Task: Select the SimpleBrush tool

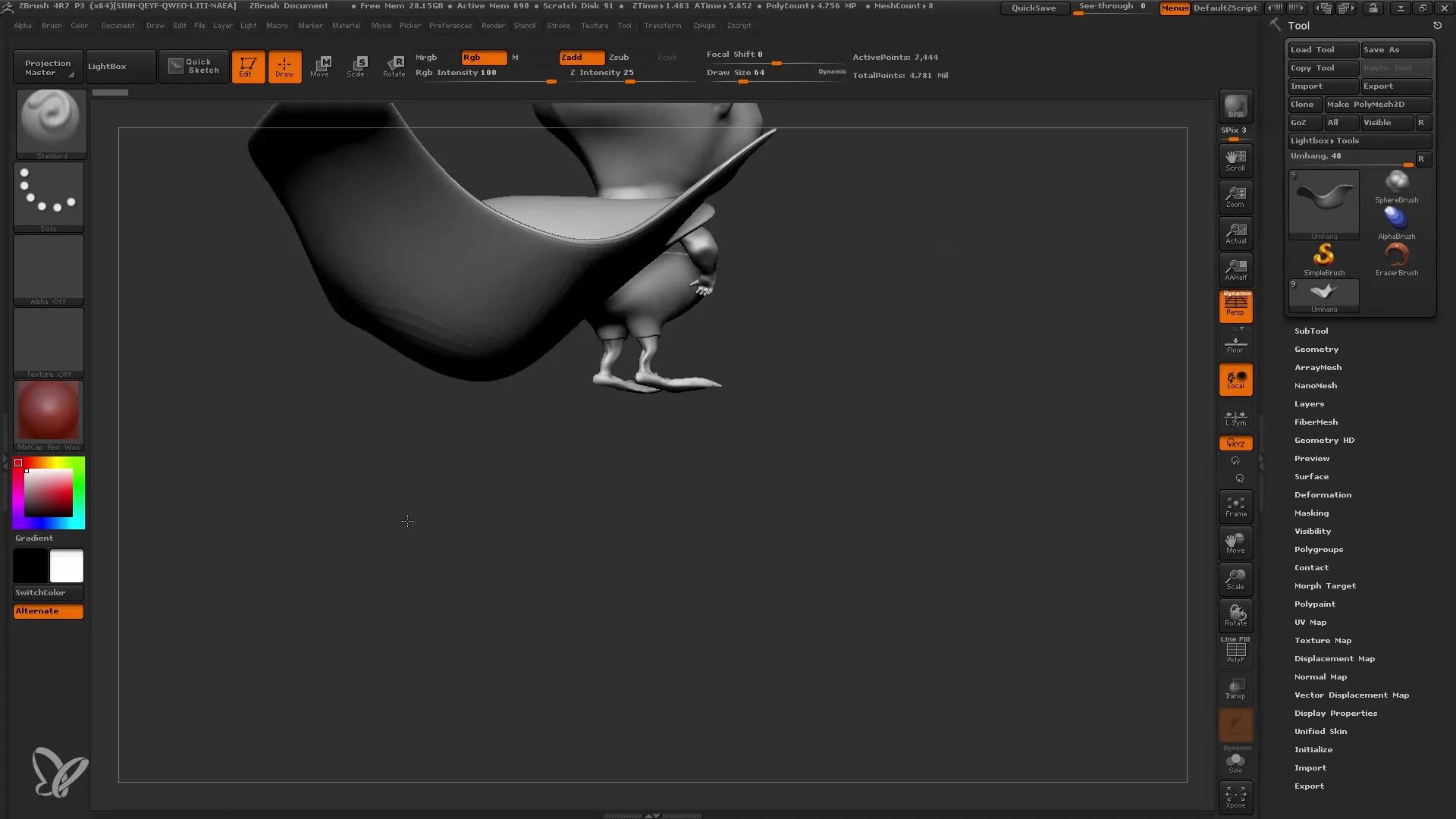Action: 1324,259
